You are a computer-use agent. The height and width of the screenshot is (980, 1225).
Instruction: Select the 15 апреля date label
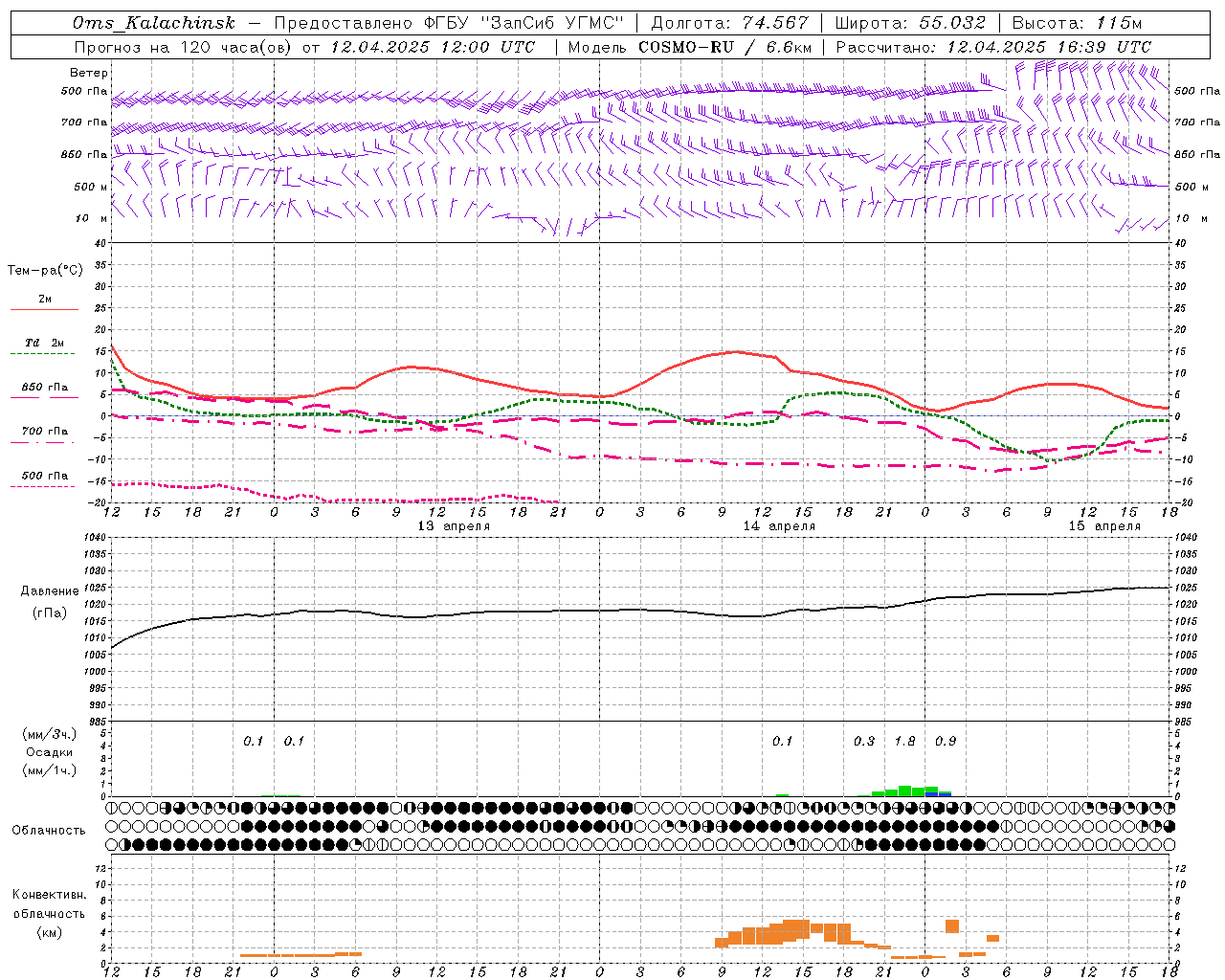point(1104,526)
